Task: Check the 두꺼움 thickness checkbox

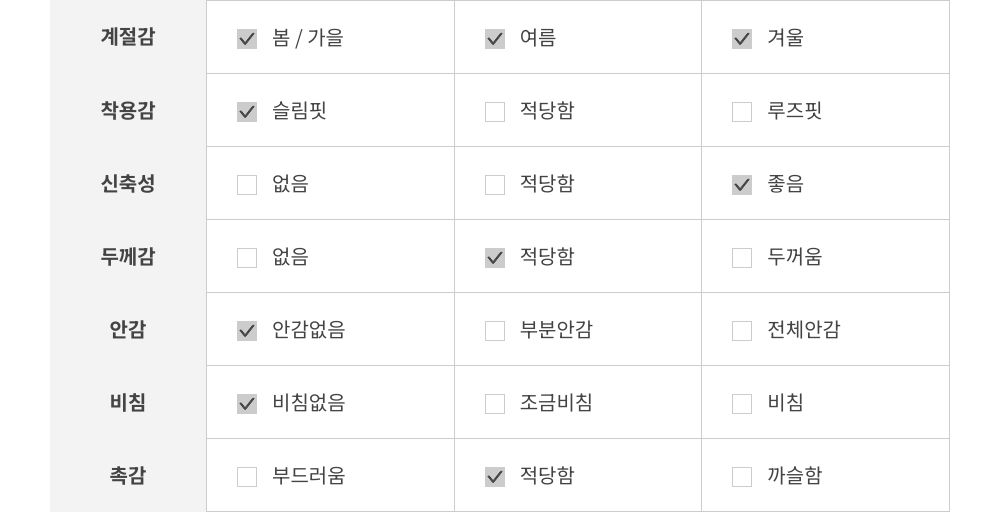Action: [x=742, y=258]
